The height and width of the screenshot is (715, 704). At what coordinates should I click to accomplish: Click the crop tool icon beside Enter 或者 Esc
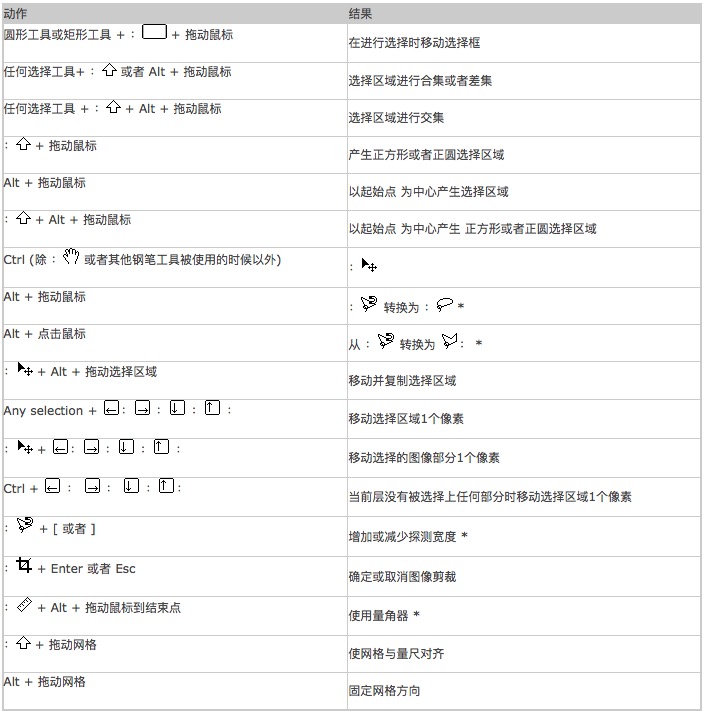(24, 566)
